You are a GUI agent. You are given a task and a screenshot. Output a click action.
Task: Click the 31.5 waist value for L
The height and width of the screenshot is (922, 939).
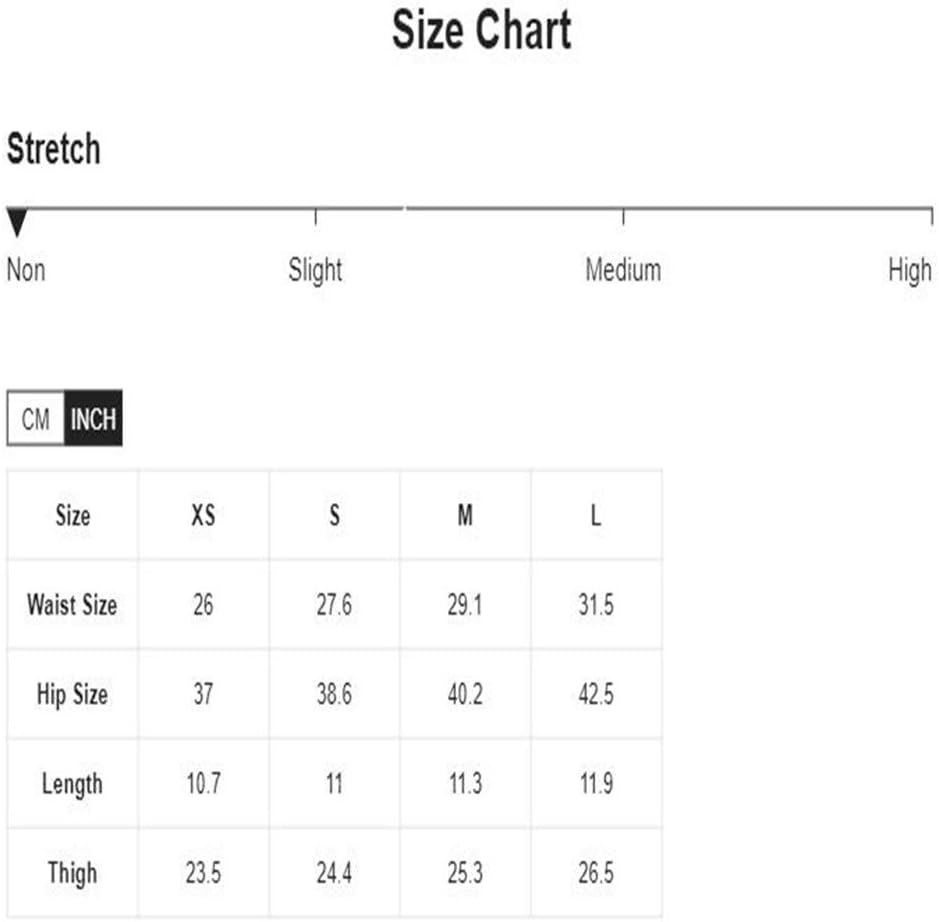coord(596,605)
